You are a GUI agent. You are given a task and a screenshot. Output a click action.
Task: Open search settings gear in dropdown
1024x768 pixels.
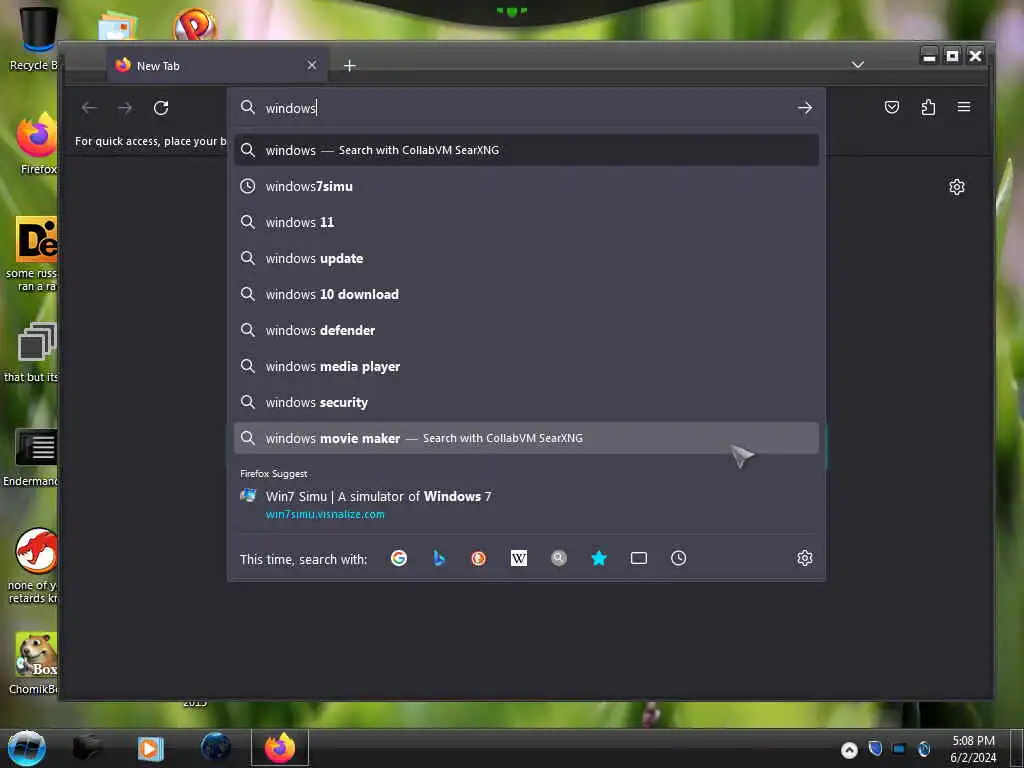[805, 558]
